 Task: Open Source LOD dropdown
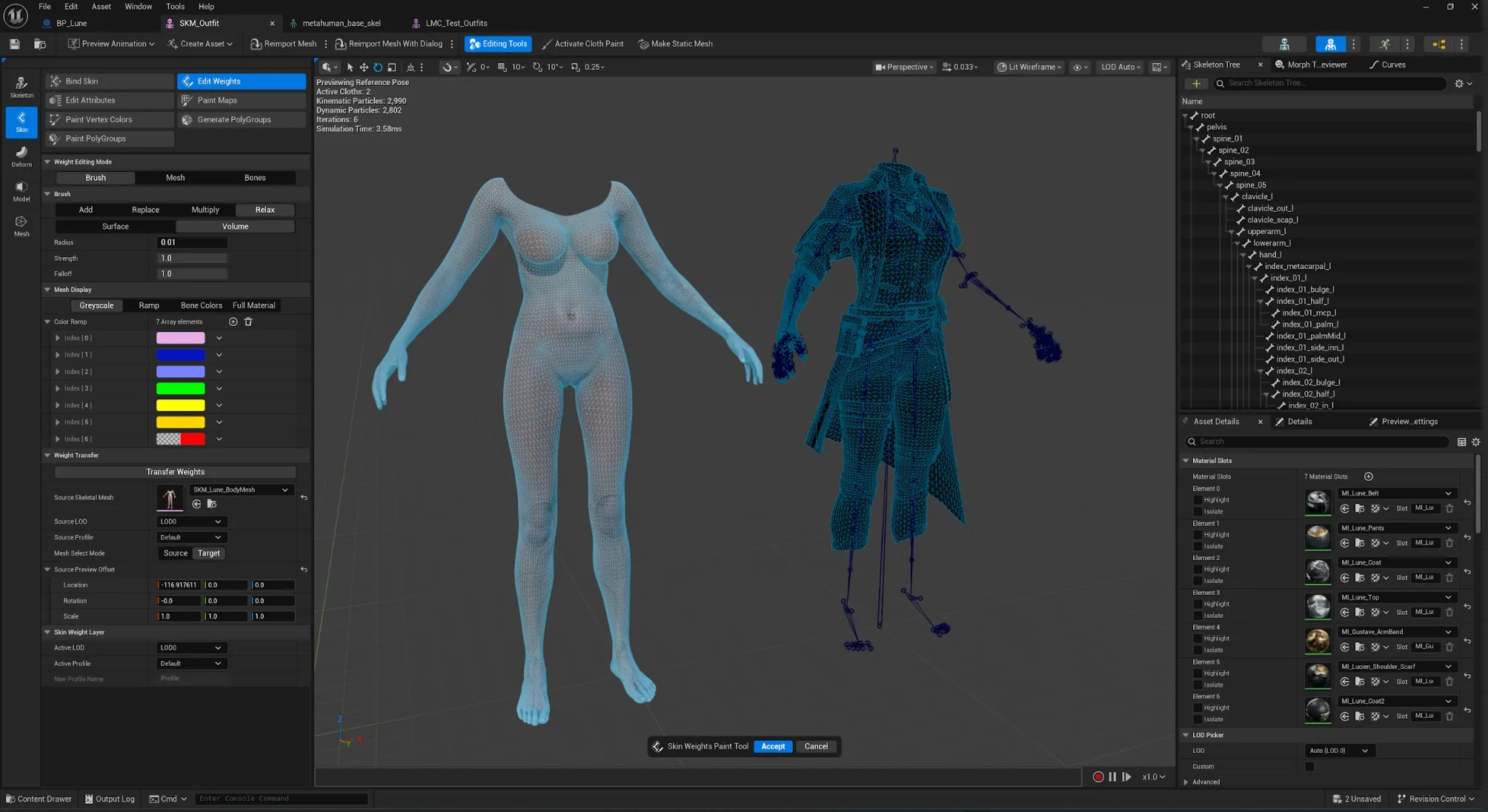point(190,522)
